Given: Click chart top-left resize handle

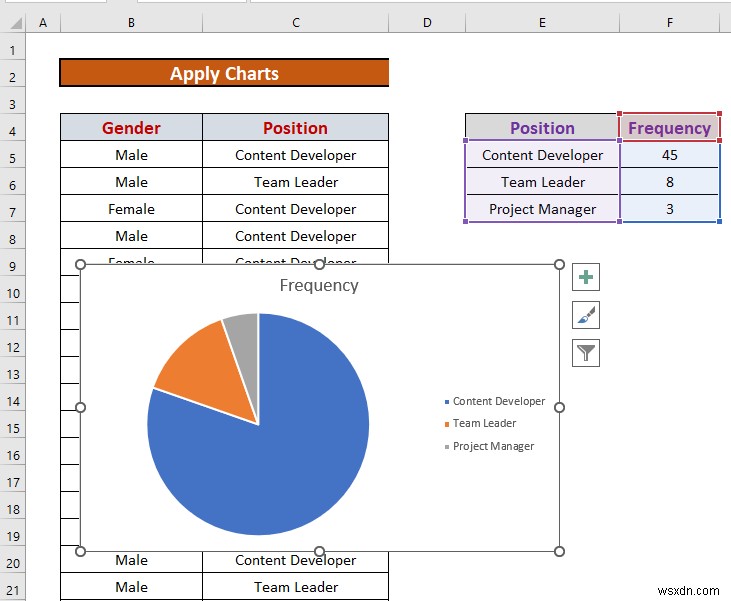Looking at the screenshot, I should click(x=80, y=264).
